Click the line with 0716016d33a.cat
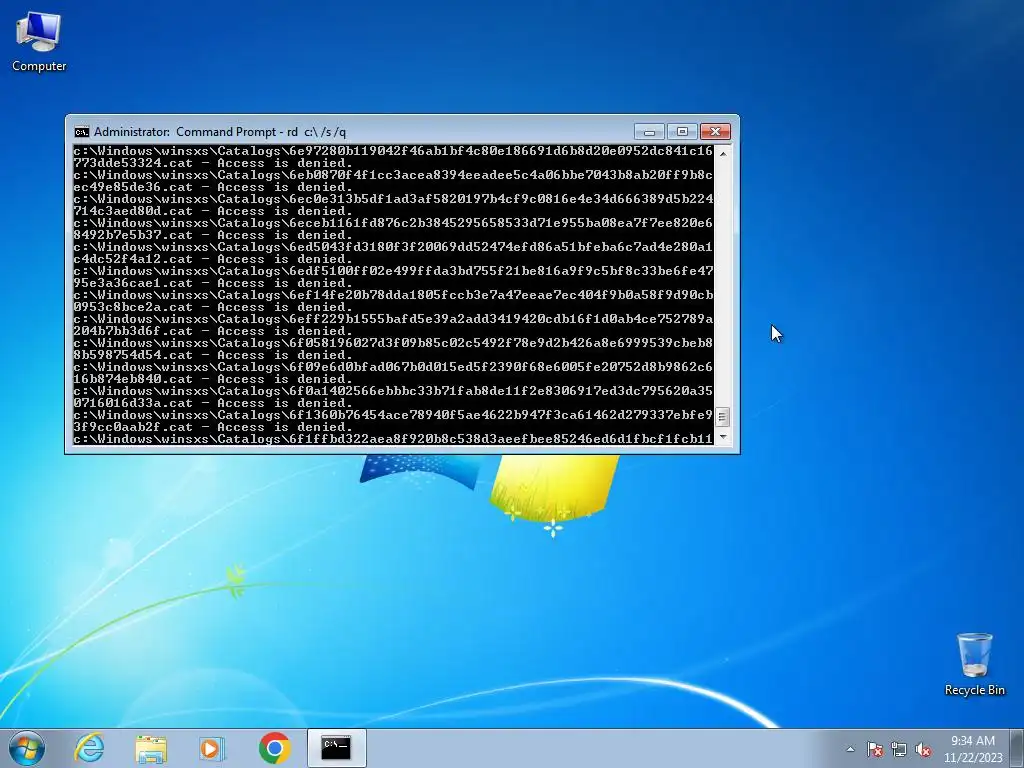 click(213, 403)
